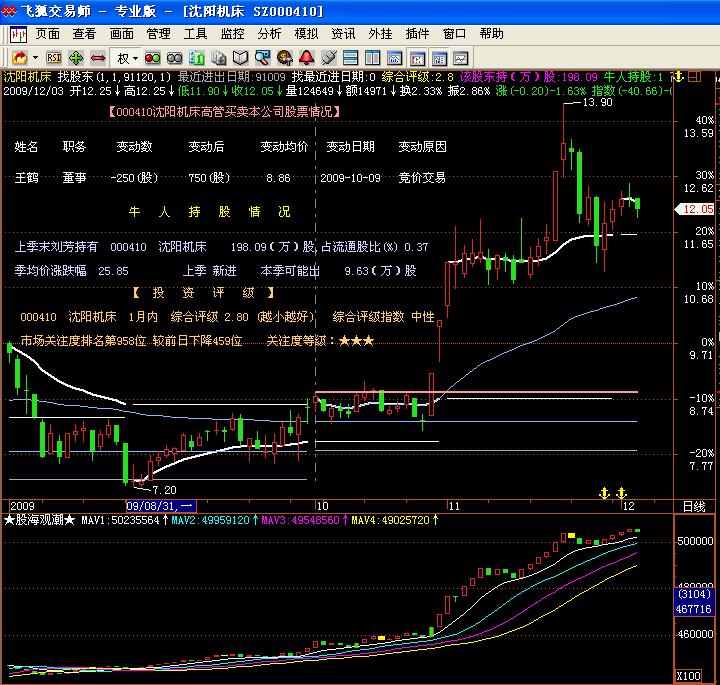Switch to the vertical split layout icon
This screenshot has width=720, height=685.
372,58
